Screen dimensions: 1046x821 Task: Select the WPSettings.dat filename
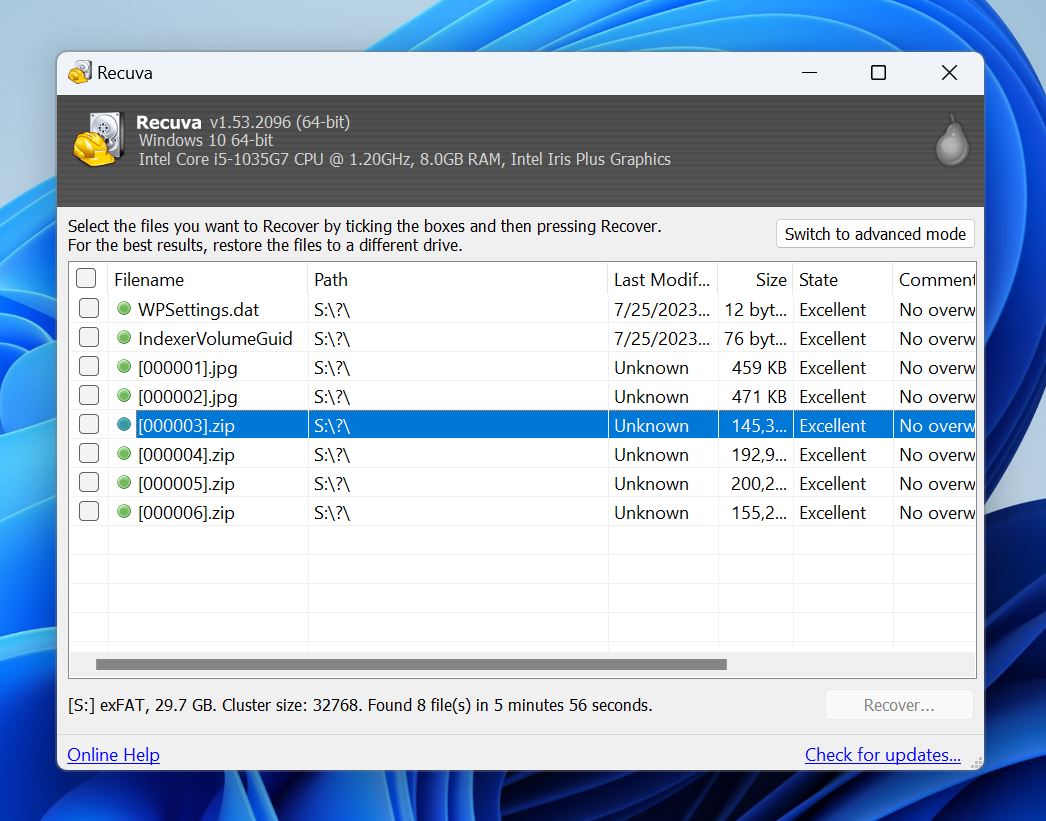coord(198,309)
